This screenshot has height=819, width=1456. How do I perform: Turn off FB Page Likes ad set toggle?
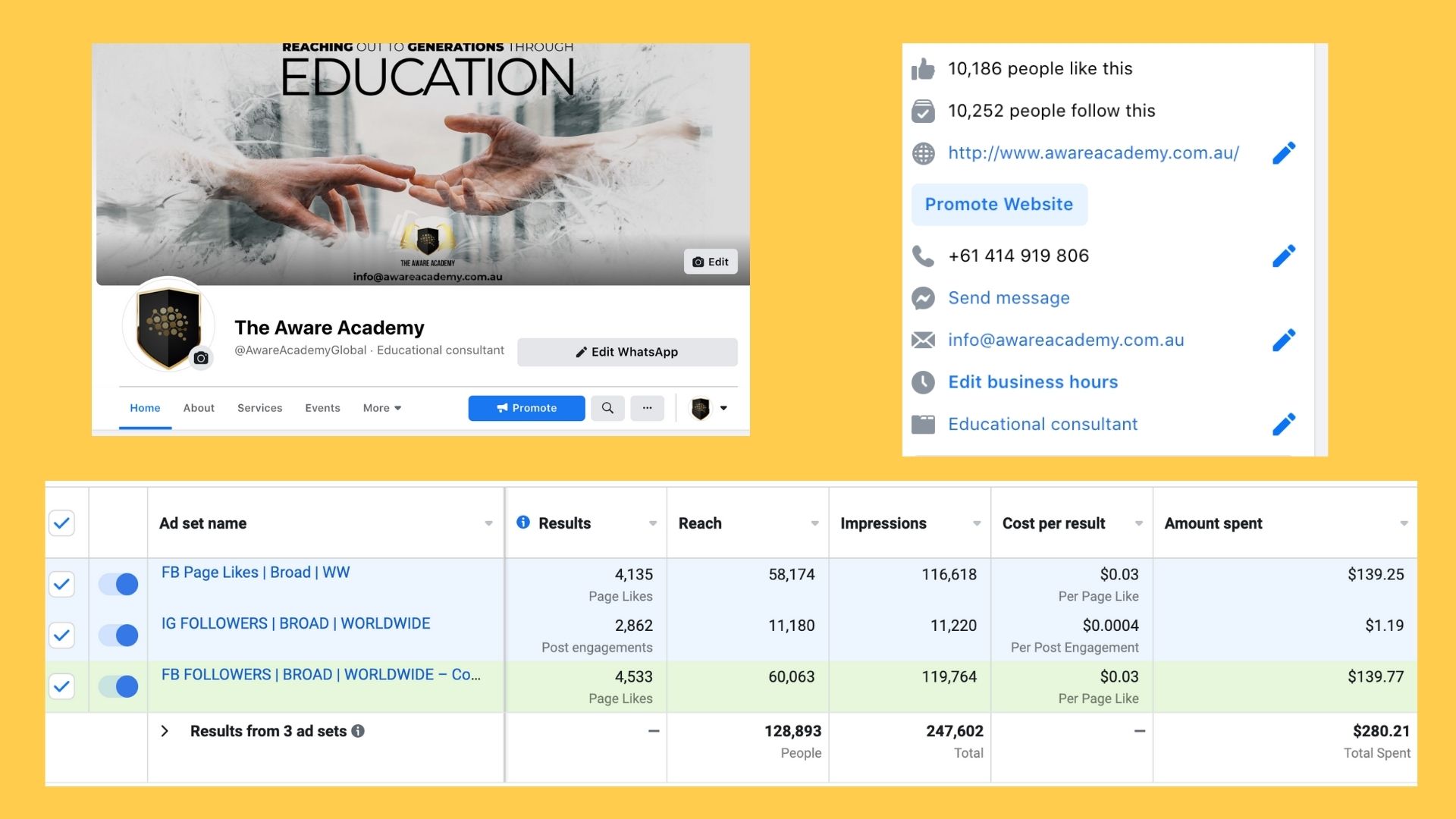[118, 584]
